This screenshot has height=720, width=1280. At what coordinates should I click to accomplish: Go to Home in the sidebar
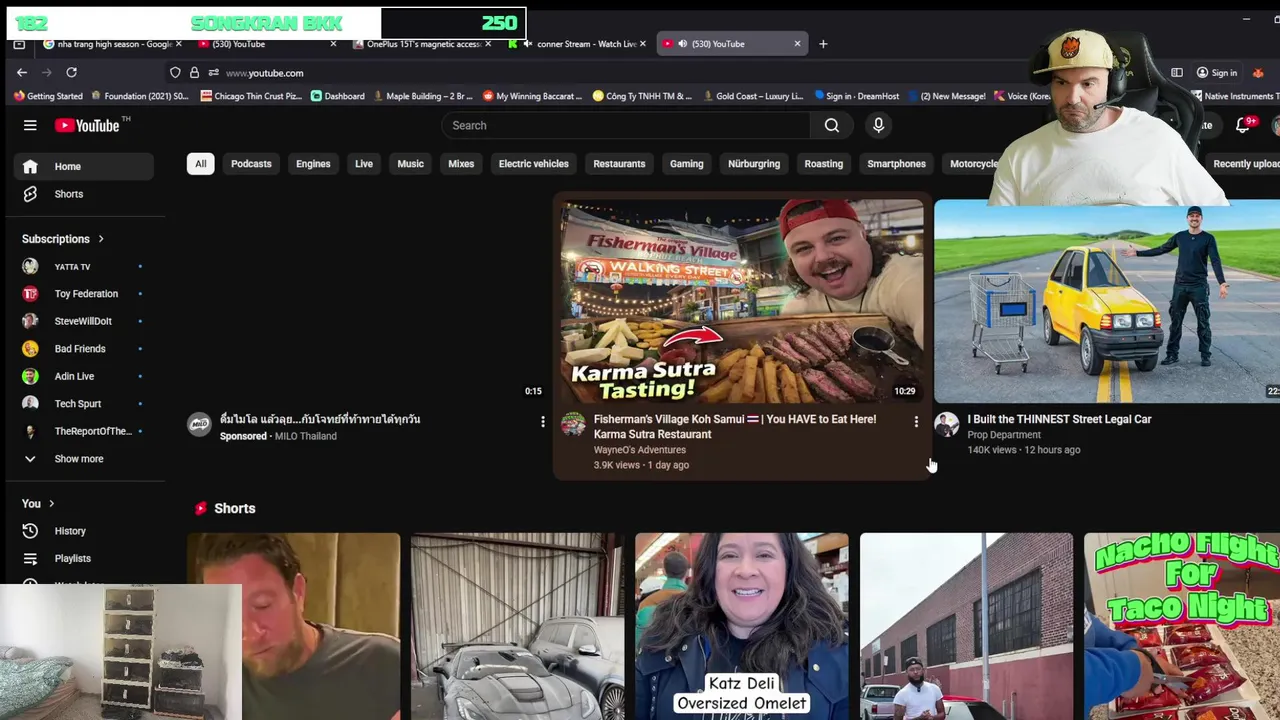tap(84, 166)
